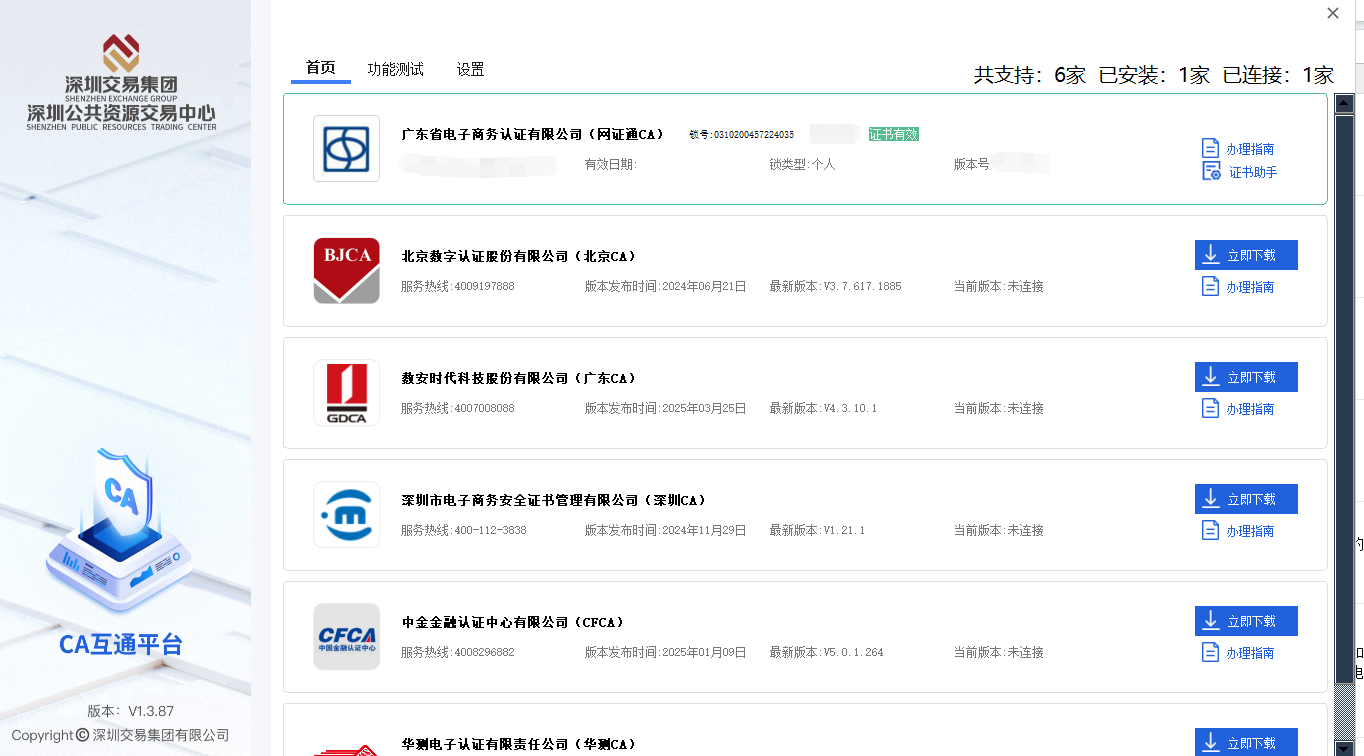Open 办理指南 for 北京CA
The width and height of the screenshot is (1364, 756).
pyautogui.click(x=1239, y=287)
